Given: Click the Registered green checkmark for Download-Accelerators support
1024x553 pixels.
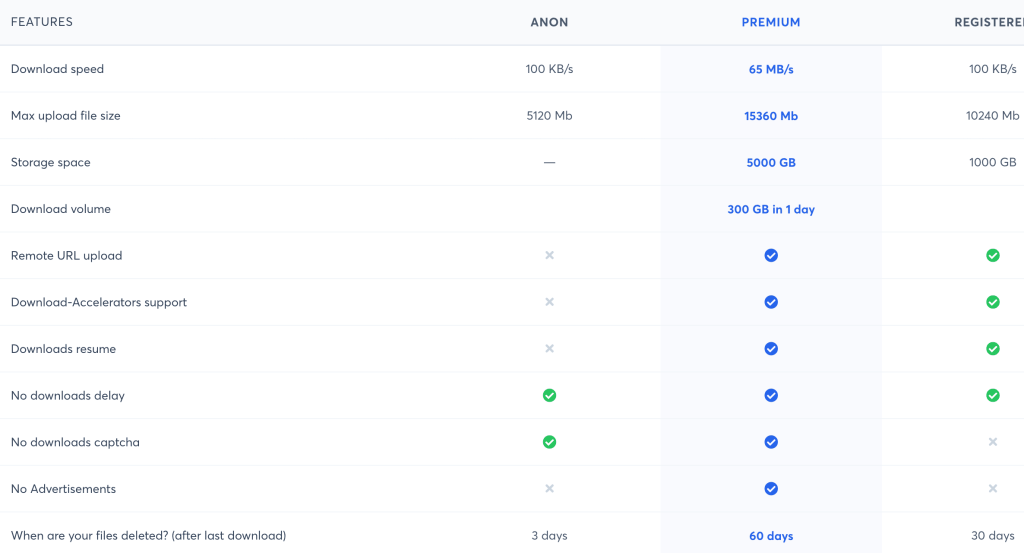Looking at the screenshot, I should coord(993,302).
